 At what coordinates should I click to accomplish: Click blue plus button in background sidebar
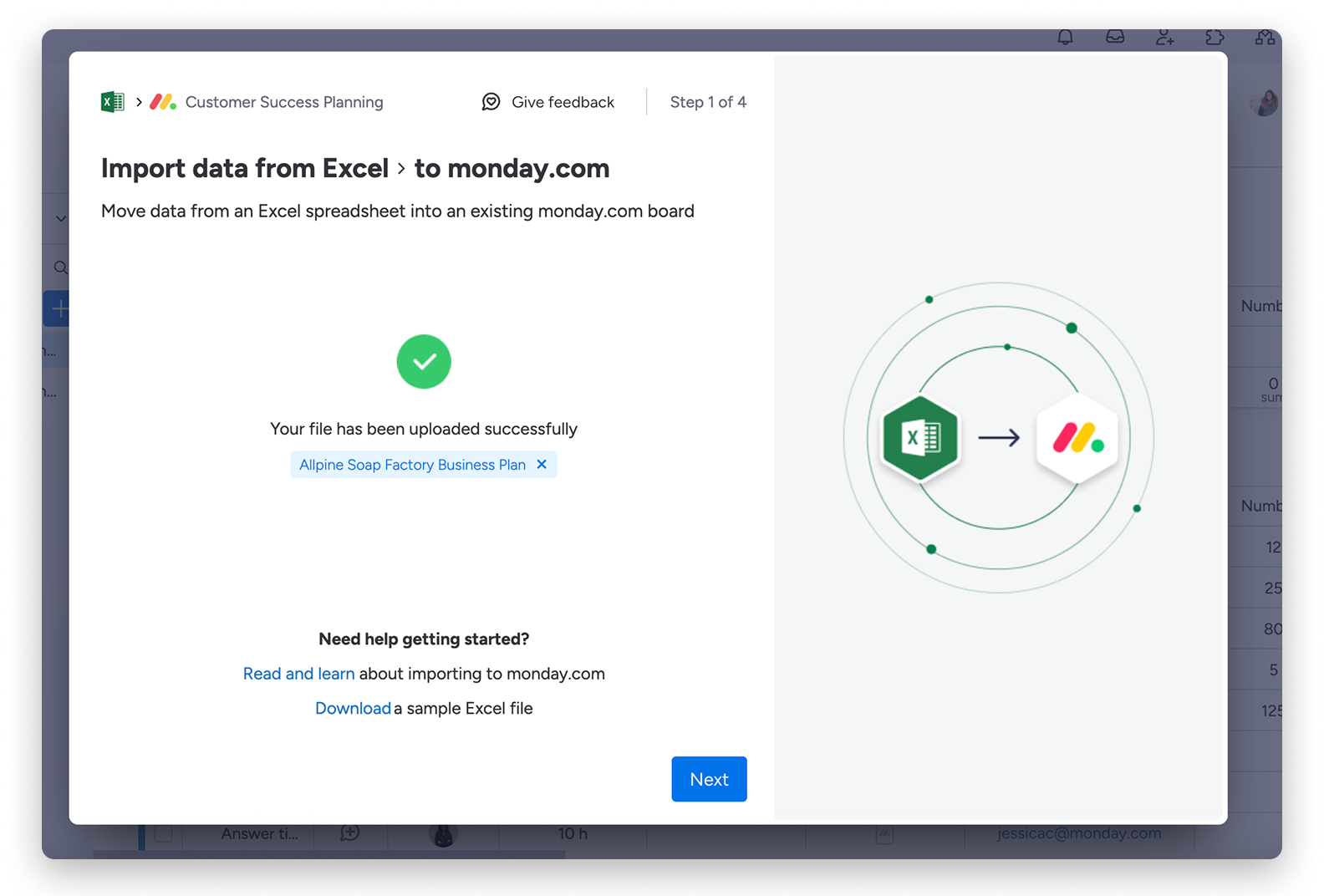(x=57, y=308)
